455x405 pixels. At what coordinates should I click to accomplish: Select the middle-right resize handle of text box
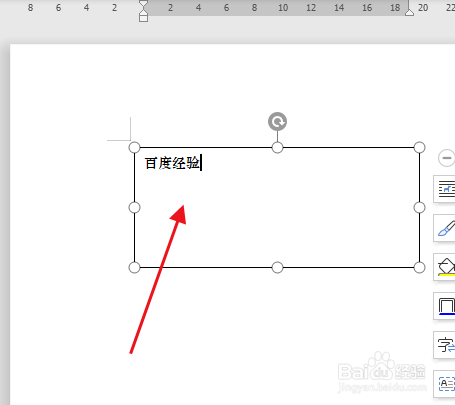[419, 208]
